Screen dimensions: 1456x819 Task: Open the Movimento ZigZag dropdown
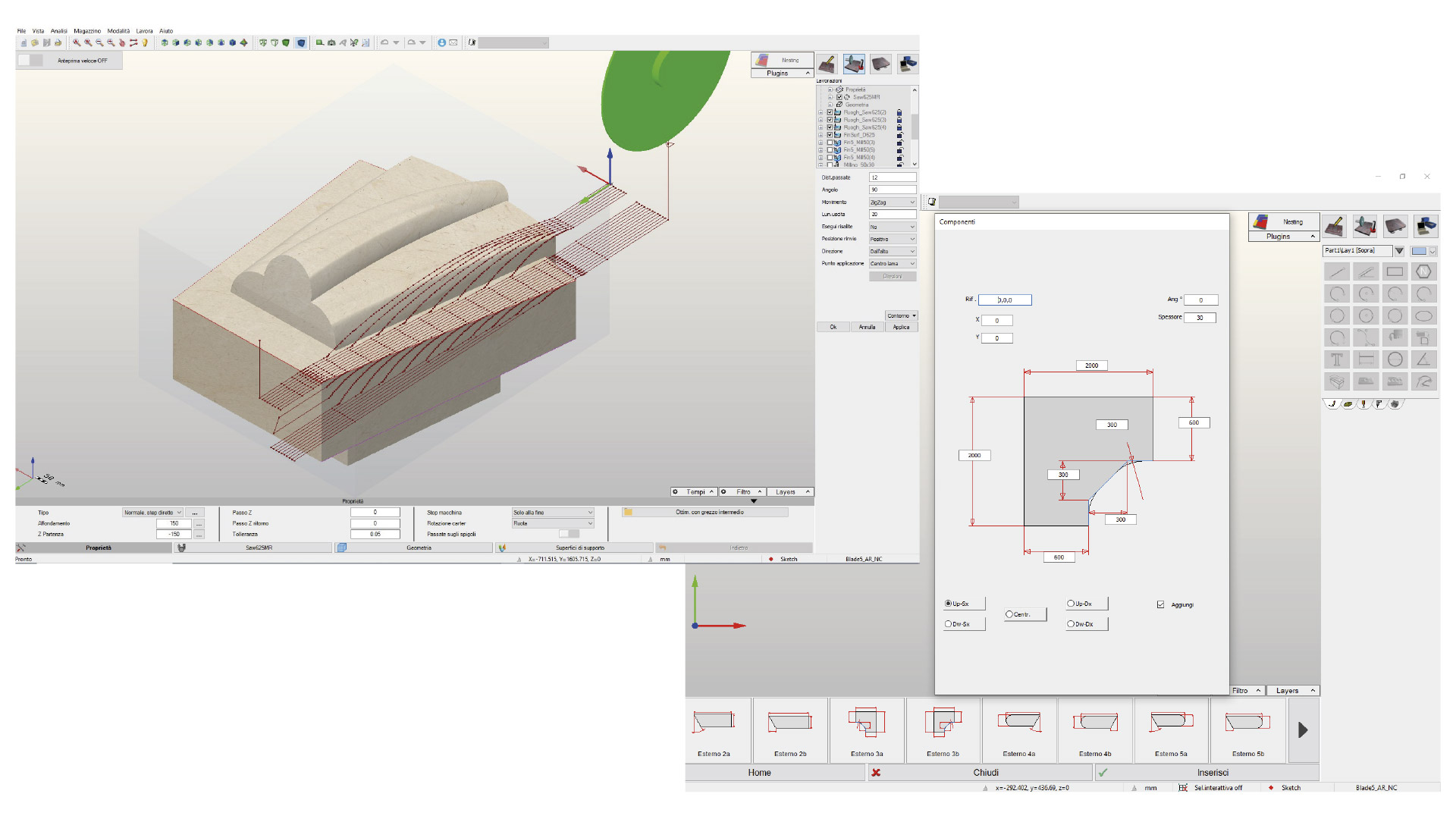pos(893,202)
